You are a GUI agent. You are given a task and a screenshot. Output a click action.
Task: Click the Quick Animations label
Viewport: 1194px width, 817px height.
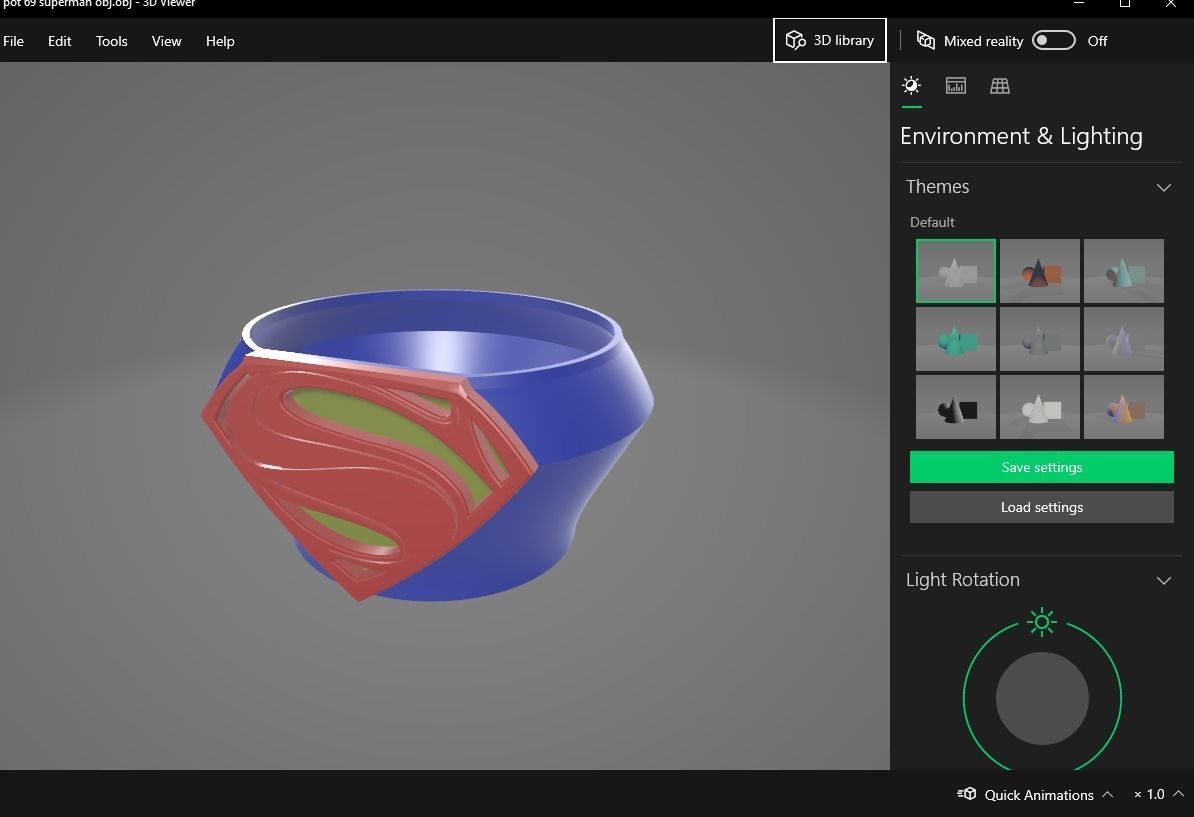[1039, 795]
